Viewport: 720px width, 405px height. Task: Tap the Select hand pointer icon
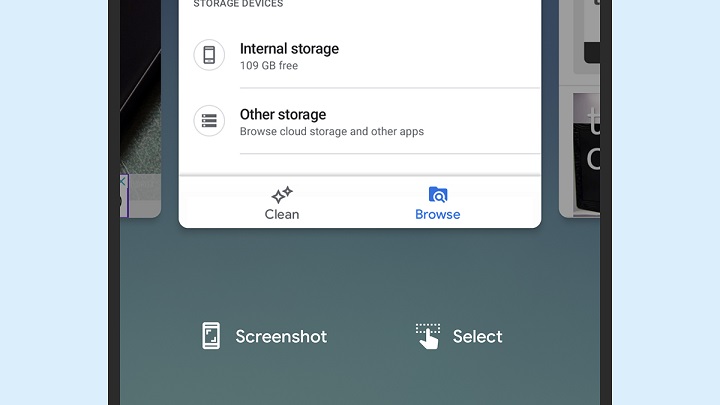(428, 336)
